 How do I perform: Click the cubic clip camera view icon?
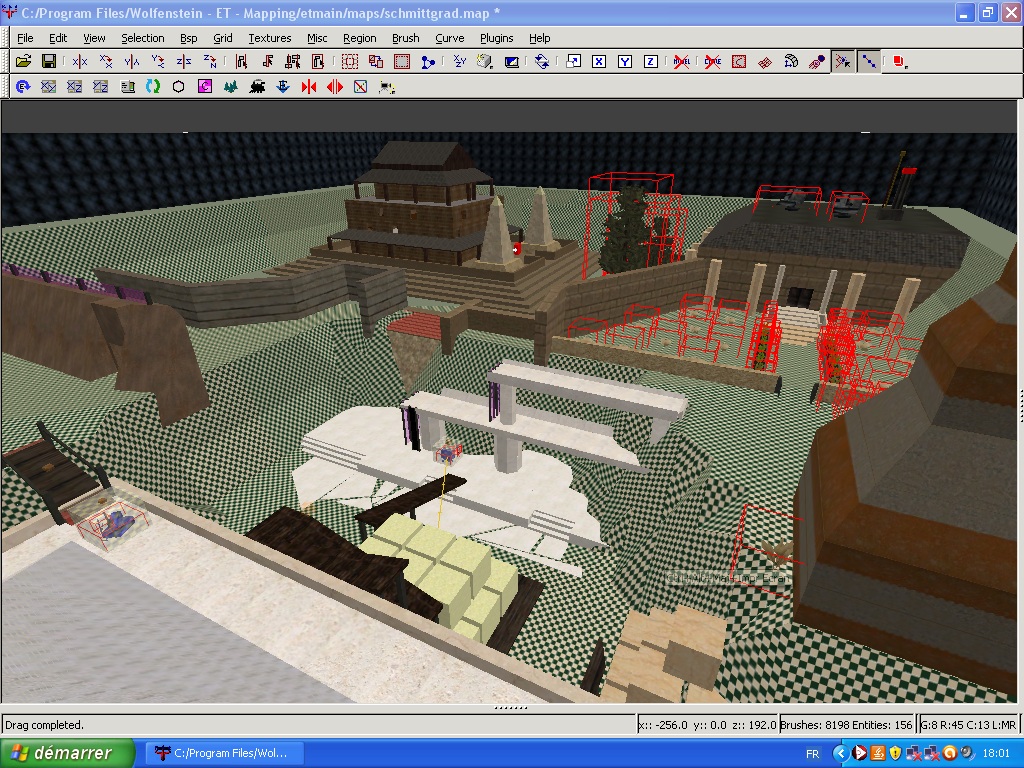click(x=511, y=61)
